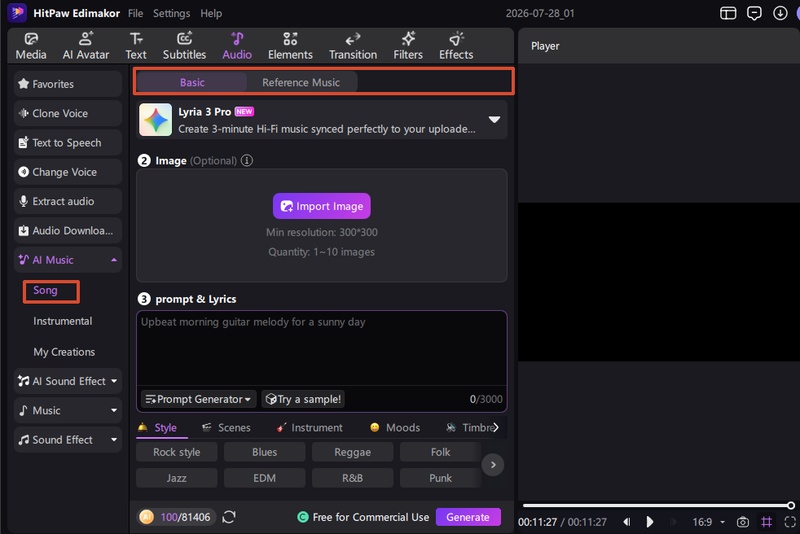800x534 pixels.
Task: Select the Audio toolbar tab
Action: 237,46
